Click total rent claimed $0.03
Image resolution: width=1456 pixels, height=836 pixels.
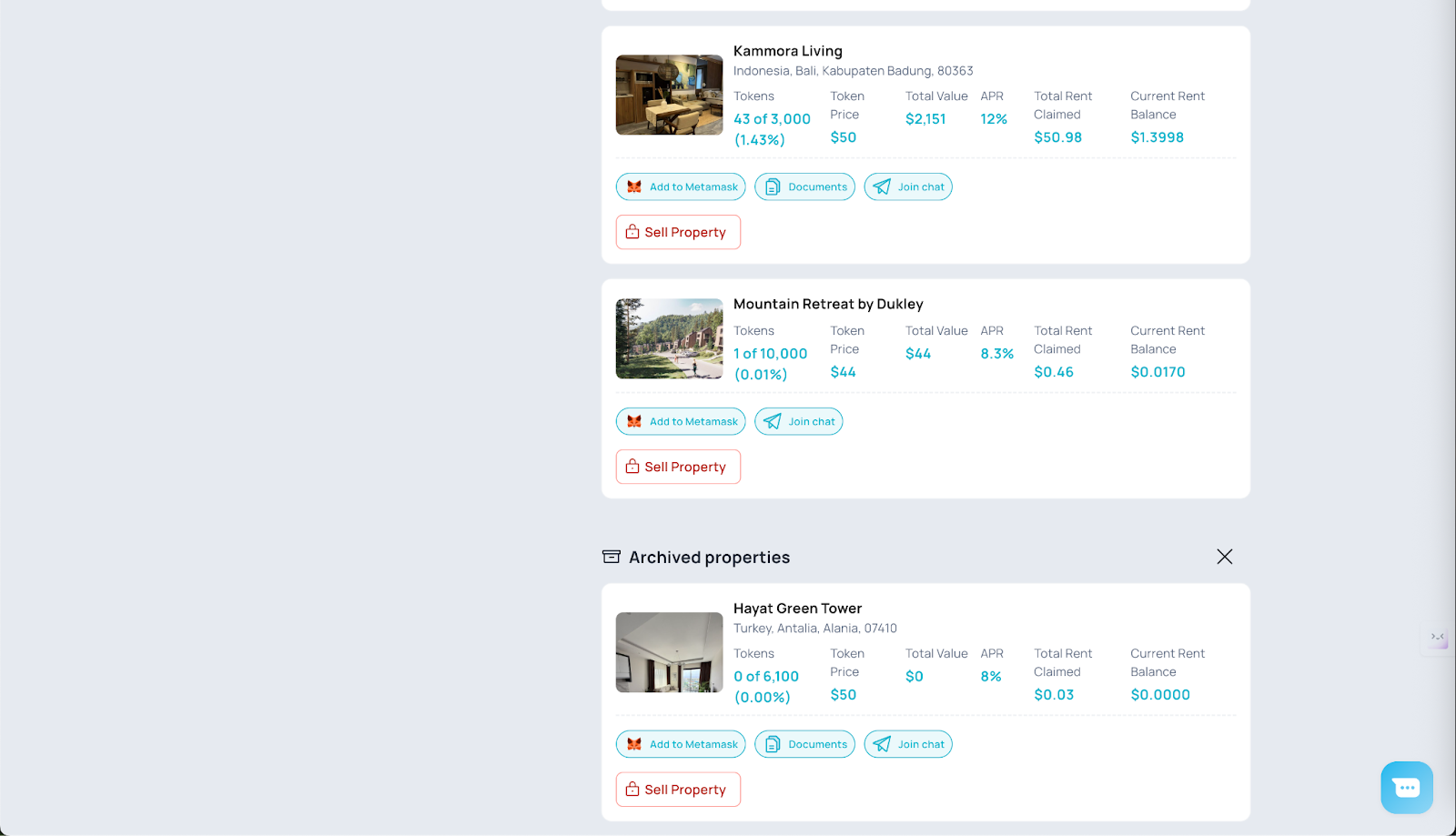[x=1054, y=695]
